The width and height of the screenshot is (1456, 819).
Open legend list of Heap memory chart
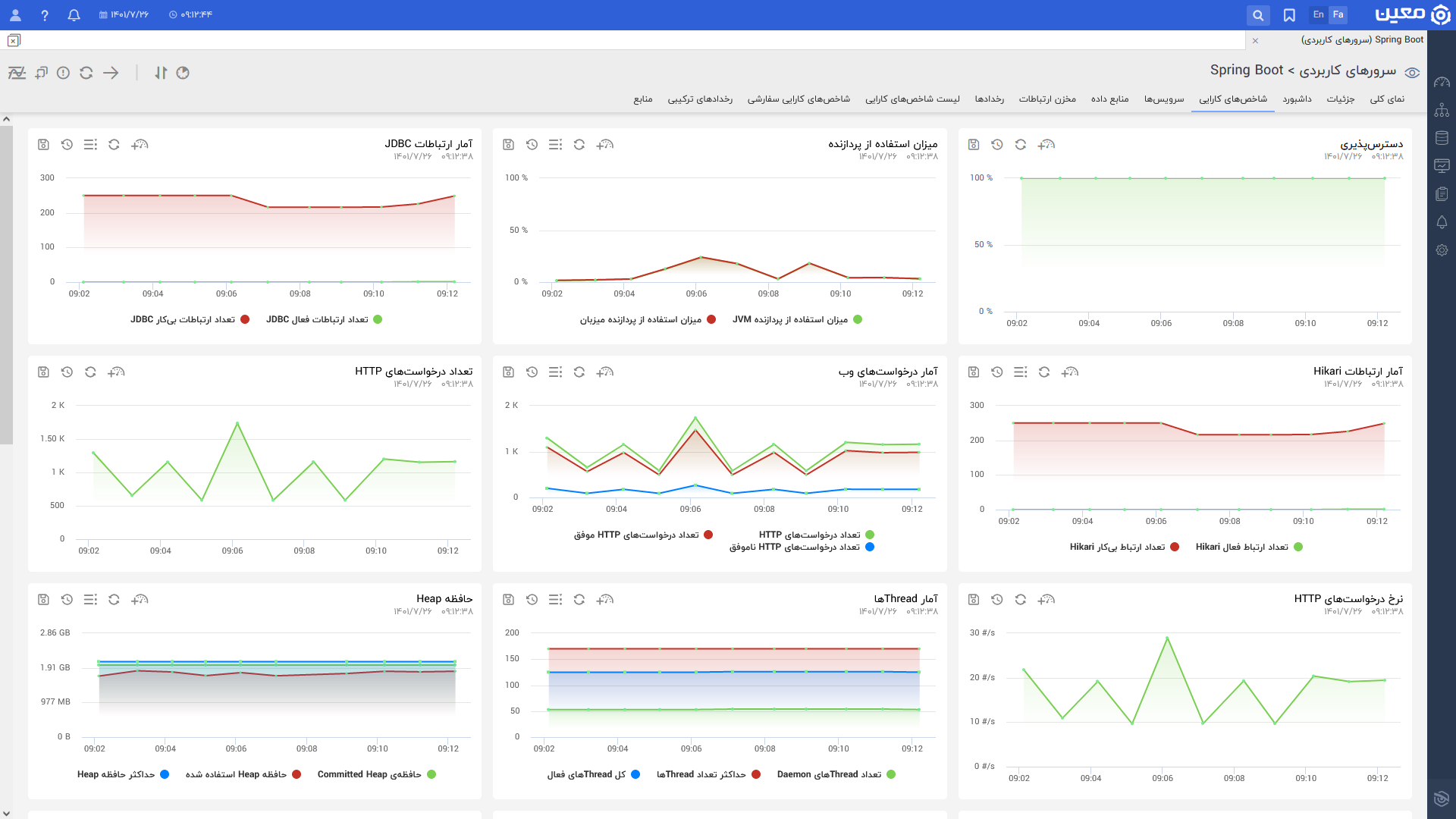click(x=90, y=599)
